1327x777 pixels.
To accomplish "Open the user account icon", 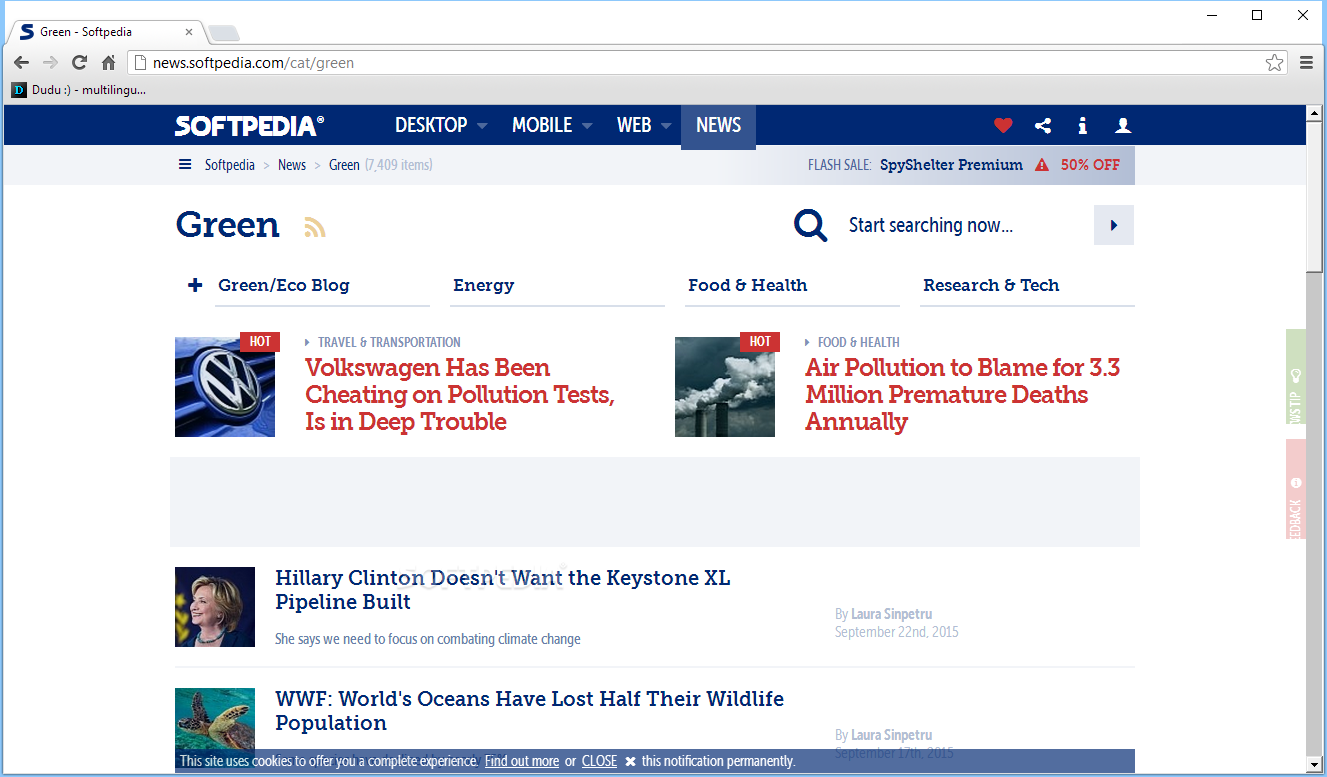I will pos(1123,125).
